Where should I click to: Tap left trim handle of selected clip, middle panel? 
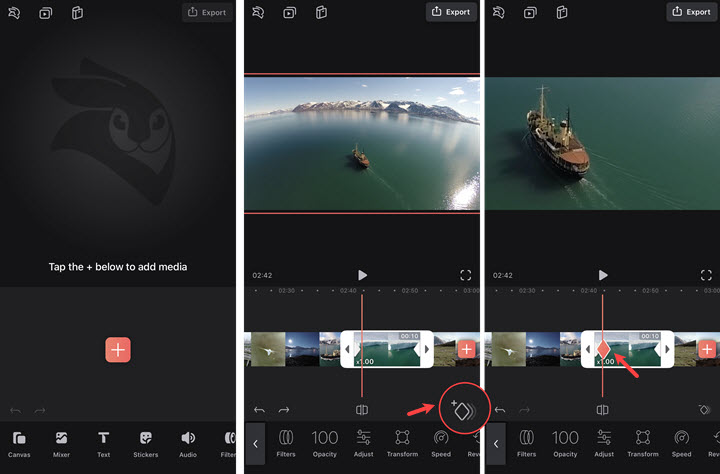[348, 349]
